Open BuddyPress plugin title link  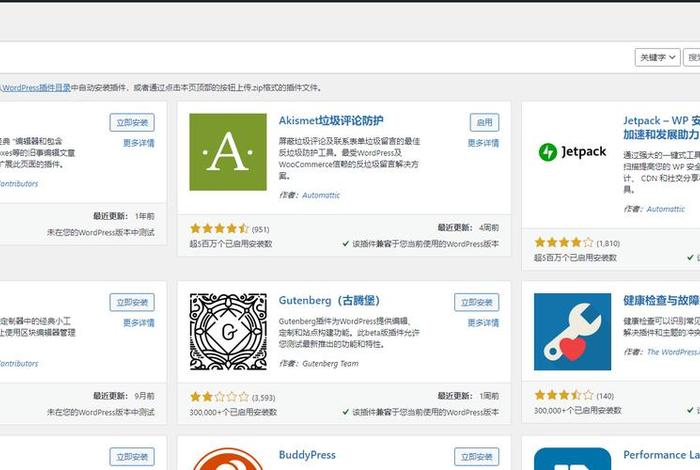(307, 455)
